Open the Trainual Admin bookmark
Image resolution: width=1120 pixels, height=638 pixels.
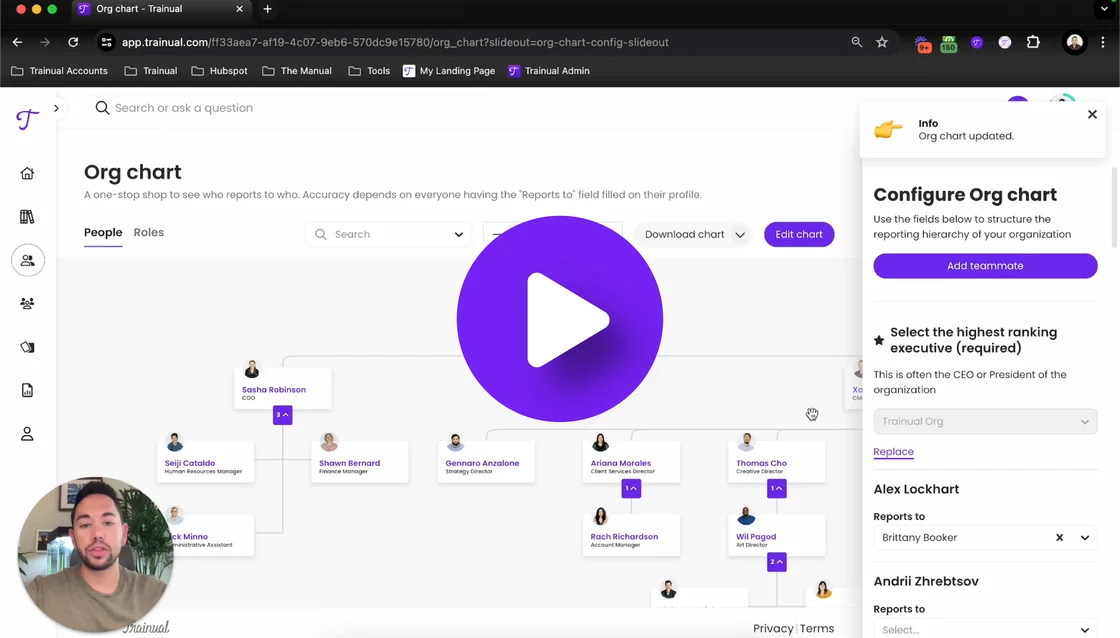point(549,71)
